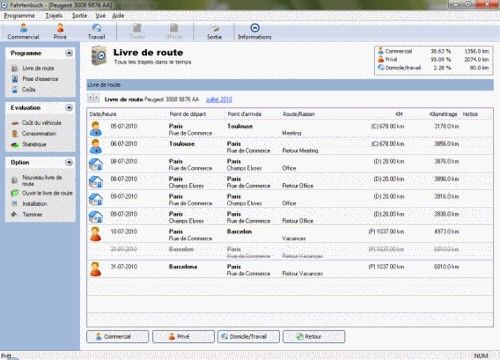
Task: Open Coût du véhicule evaluation
Action: point(42,123)
